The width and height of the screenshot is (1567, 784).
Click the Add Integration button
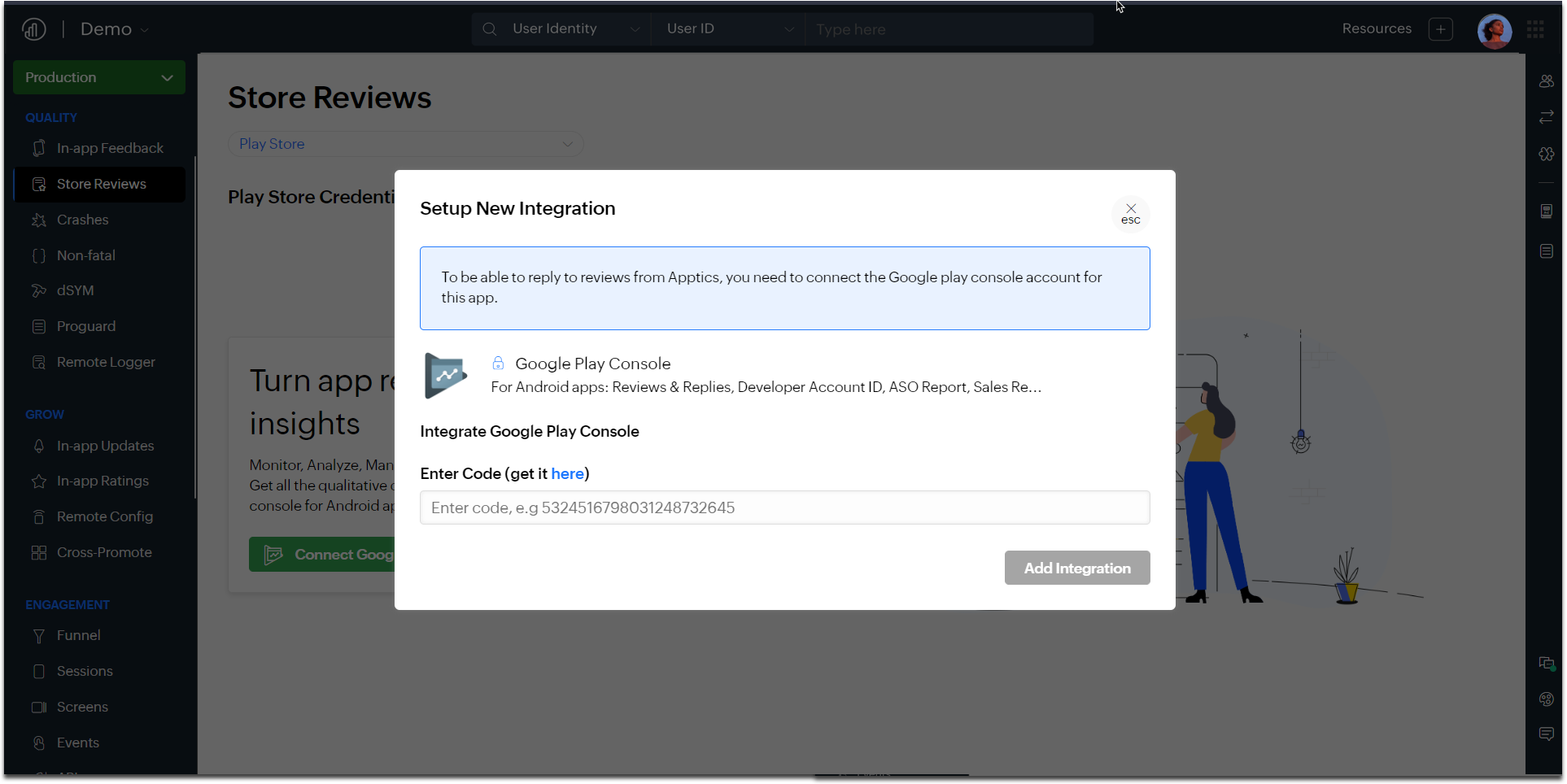1076,568
